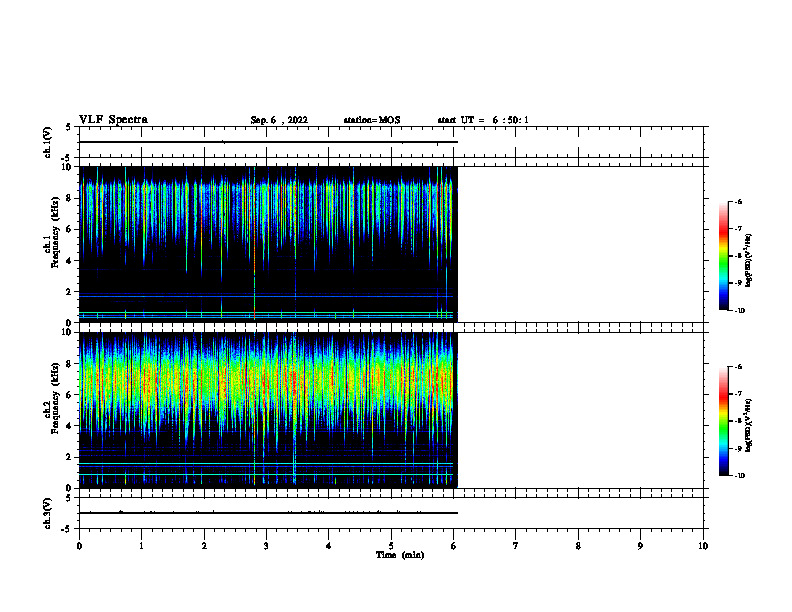Click the "5" tick on ch.1(V) axis

[69, 127]
